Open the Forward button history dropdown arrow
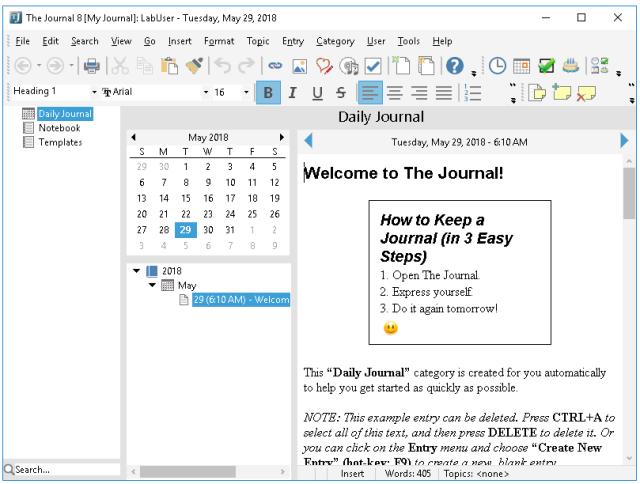The width and height of the screenshot is (640, 484). (x=71, y=65)
